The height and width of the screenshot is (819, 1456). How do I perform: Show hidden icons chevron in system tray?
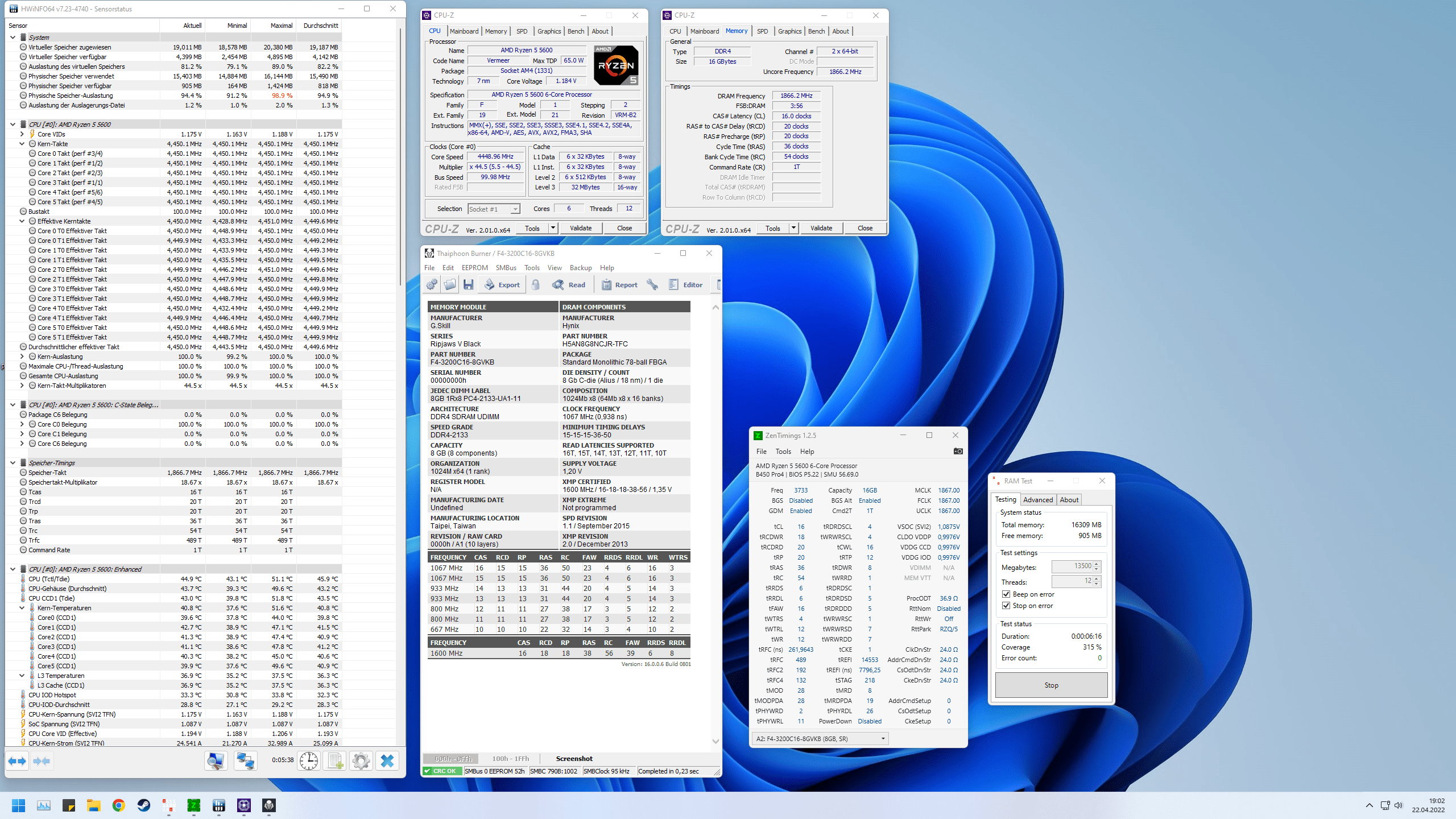1370,805
